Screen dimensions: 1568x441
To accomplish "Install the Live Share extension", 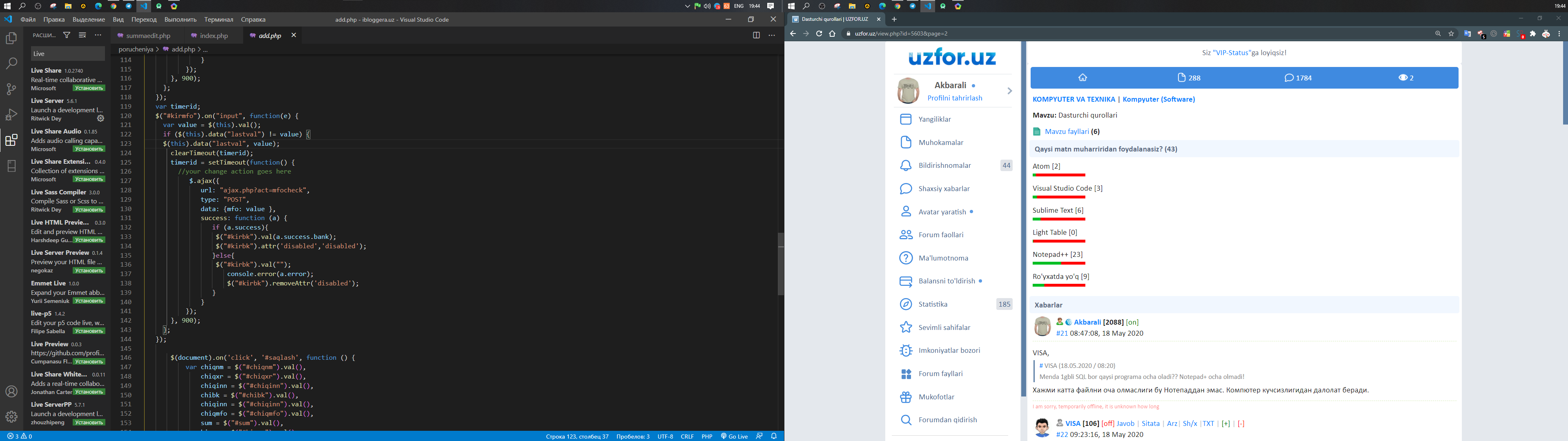I will coord(89,88).
